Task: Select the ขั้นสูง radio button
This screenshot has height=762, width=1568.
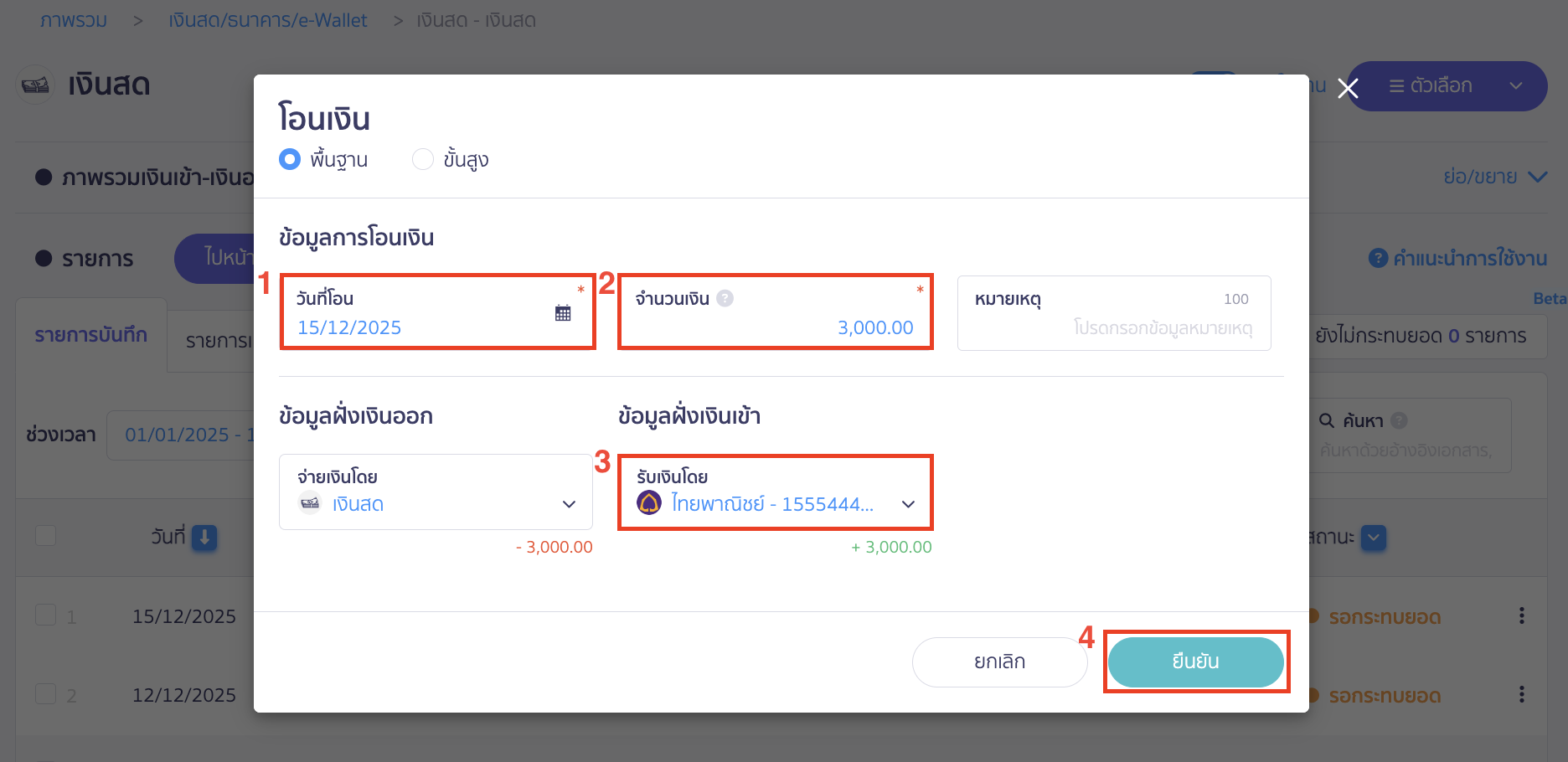Action: [x=423, y=158]
